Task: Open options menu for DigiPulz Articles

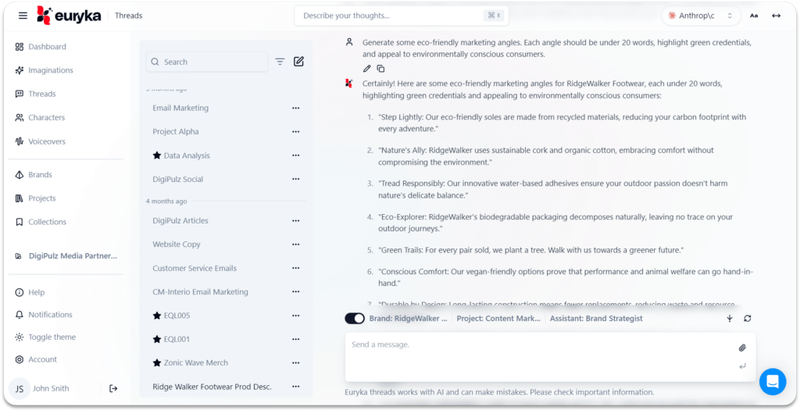Action: coord(295,220)
